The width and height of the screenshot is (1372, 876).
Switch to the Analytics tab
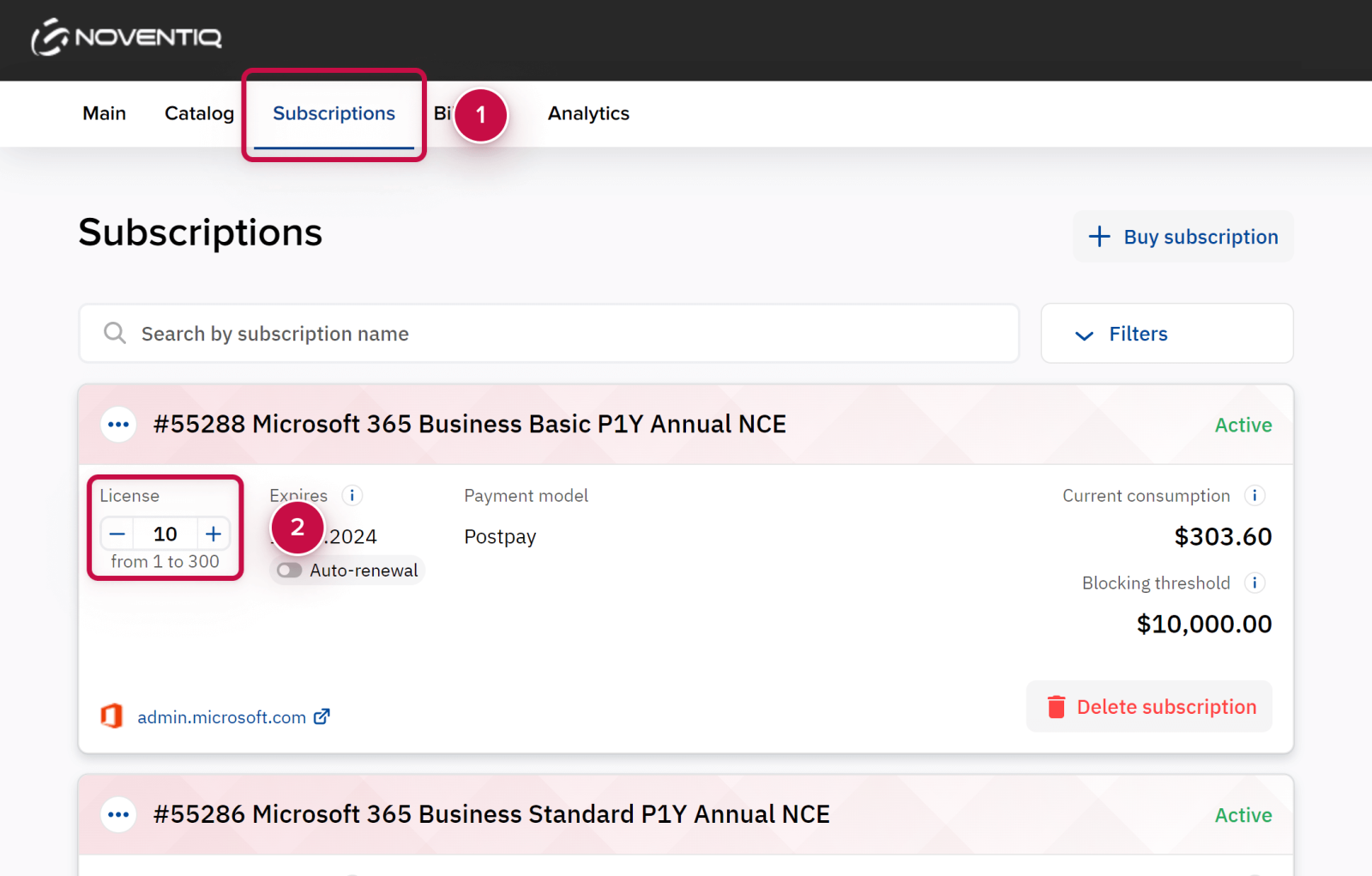pyautogui.click(x=588, y=113)
